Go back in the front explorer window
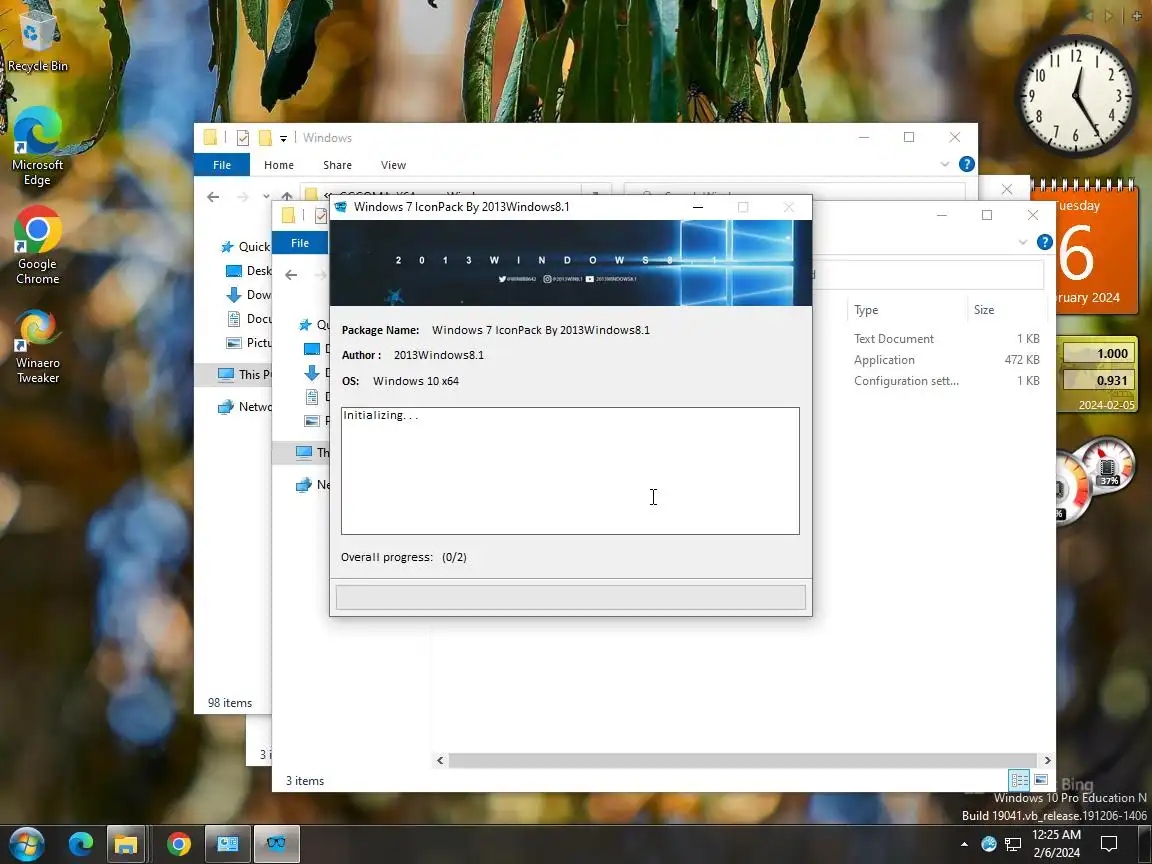The height and width of the screenshot is (864, 1152). click(x=291, y=275)
